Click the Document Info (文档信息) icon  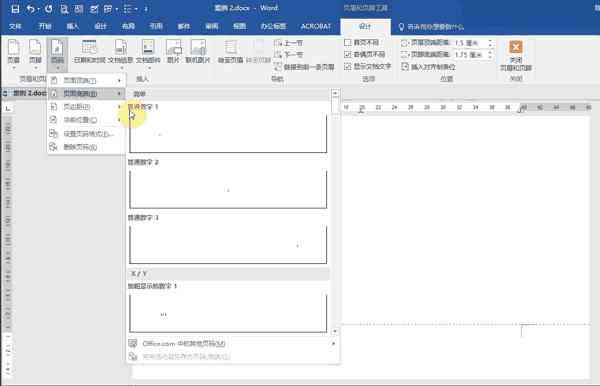121,52
